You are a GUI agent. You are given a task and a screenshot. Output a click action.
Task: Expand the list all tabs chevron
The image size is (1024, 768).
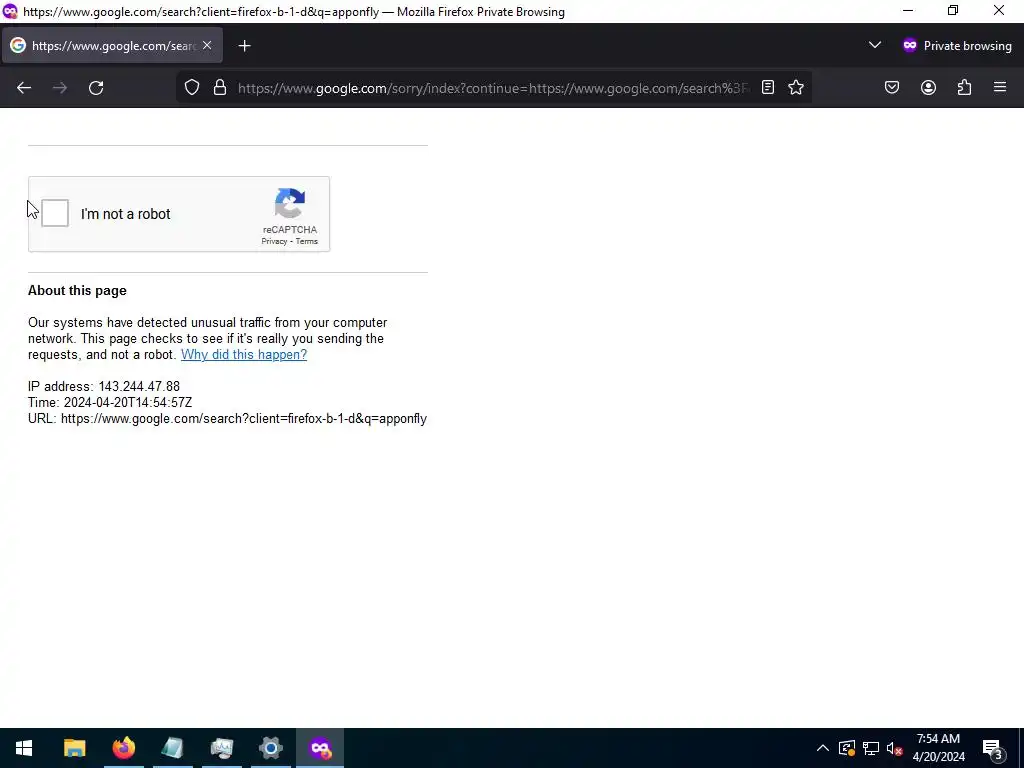874,45
